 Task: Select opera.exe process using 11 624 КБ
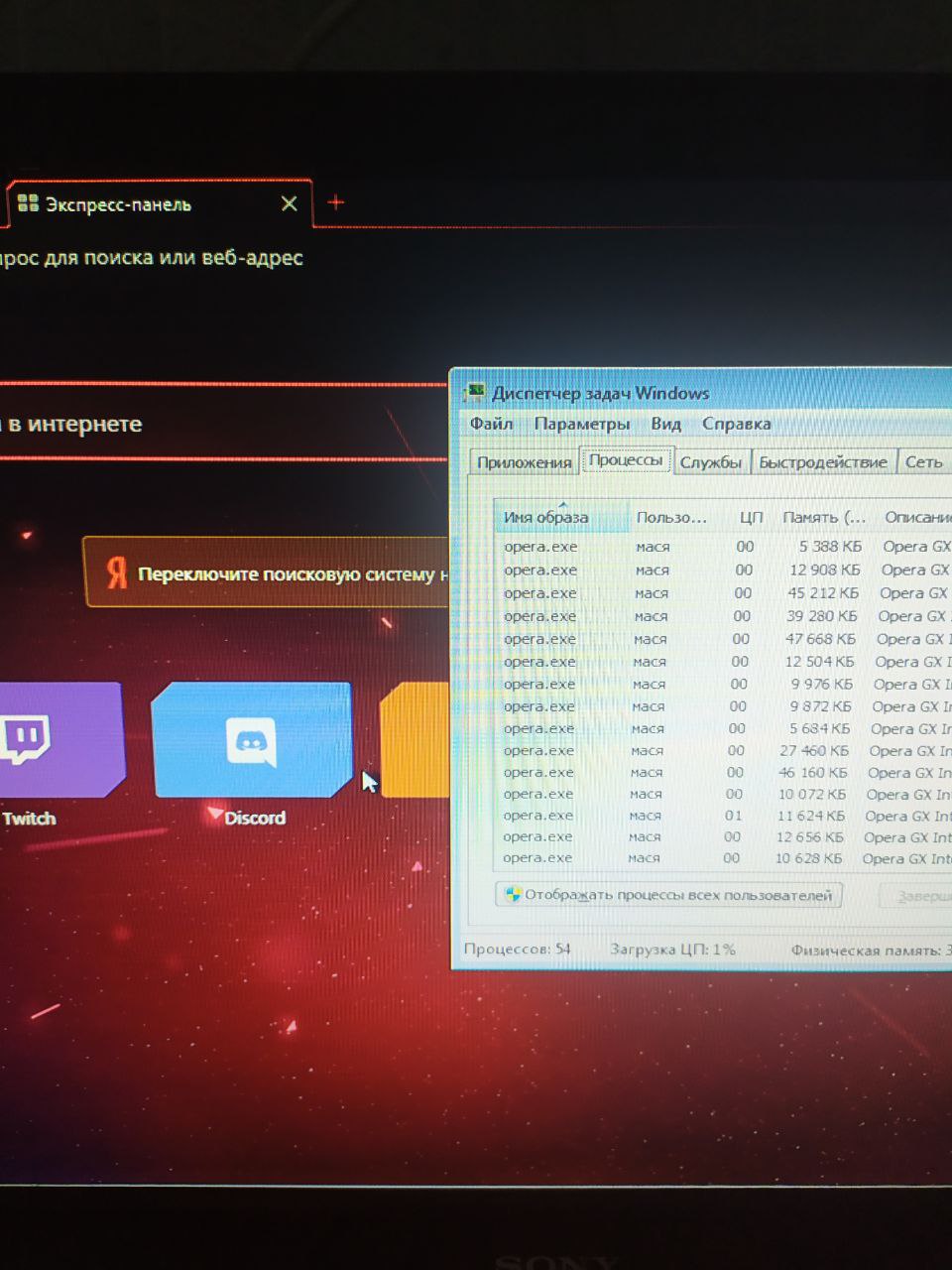(x=724, y=816)
